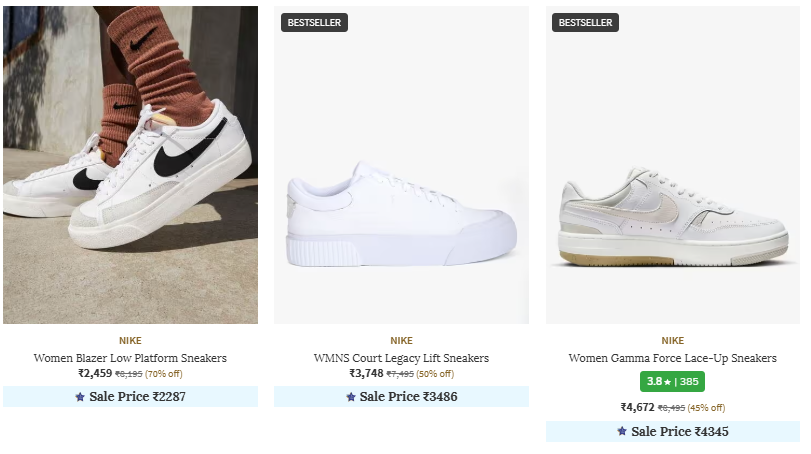The width and height of the screenshot is (811, 454).
Task: Click the WMNS Court Legacy Lift Sneakers title
Action: pyautogui.click(x=401, y=358)
